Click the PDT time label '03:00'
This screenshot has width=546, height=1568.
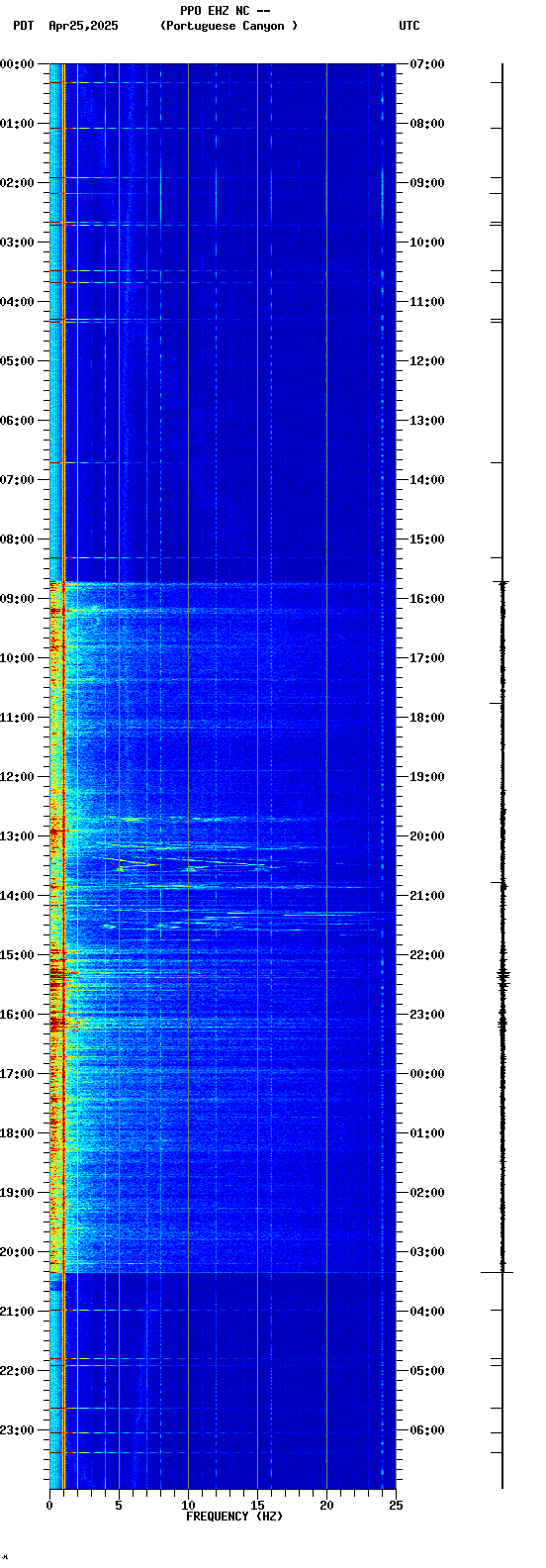pyautogui.click(x=17, y=243)
